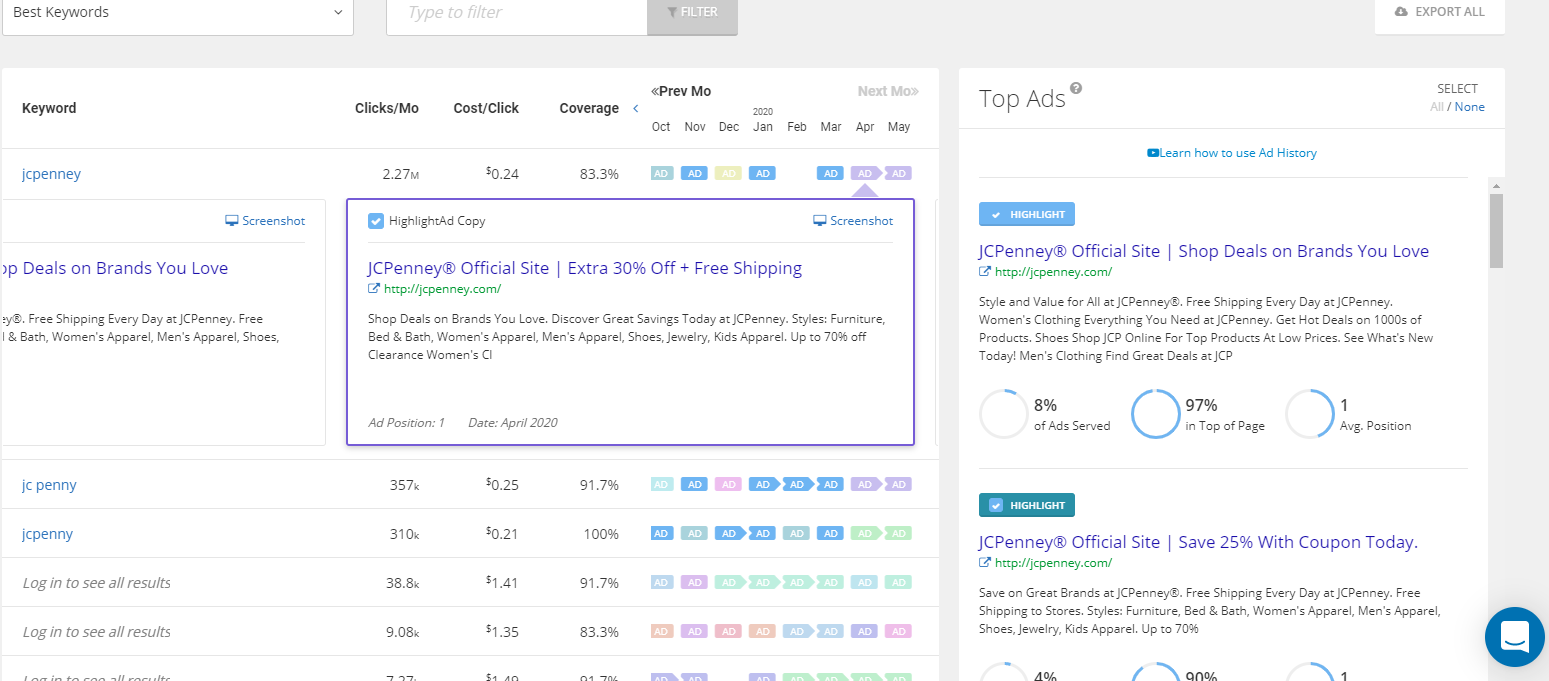Apply the FILTER button
This screenshot has width=1549, height=681.
(x=692, y=13)
